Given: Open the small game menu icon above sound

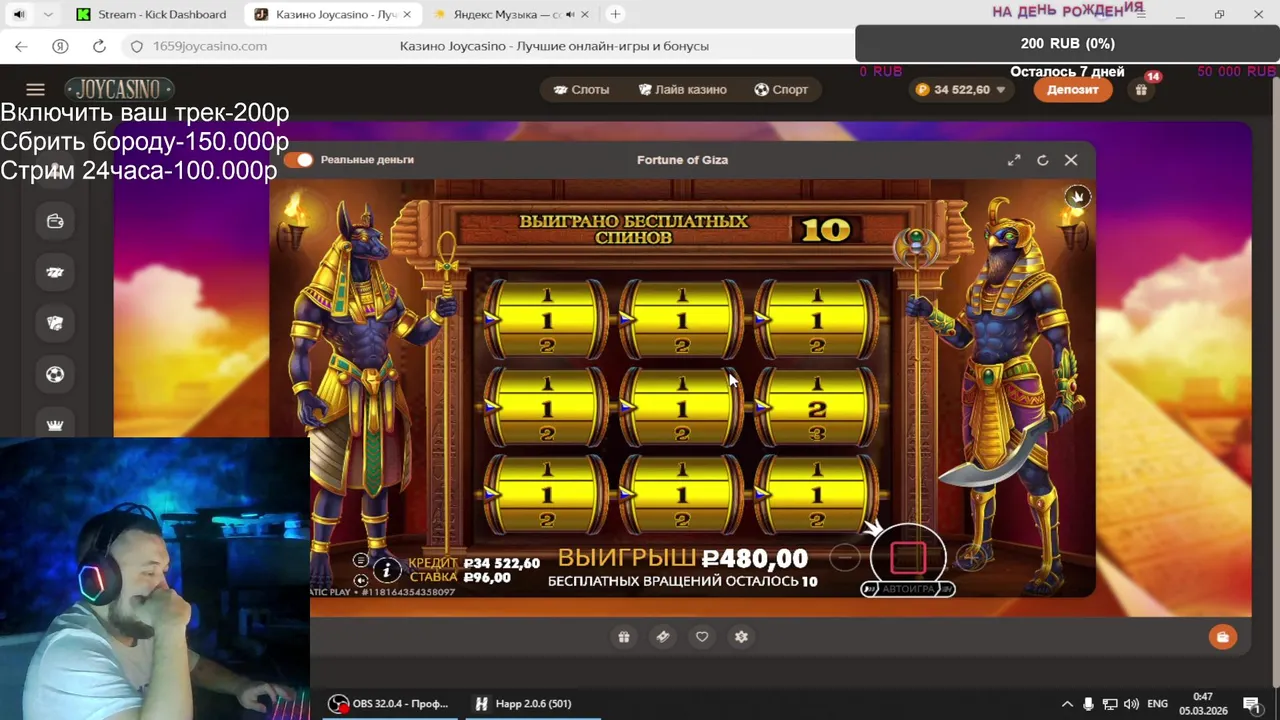Looking at the screenshot, I should [x=361, y=560].
